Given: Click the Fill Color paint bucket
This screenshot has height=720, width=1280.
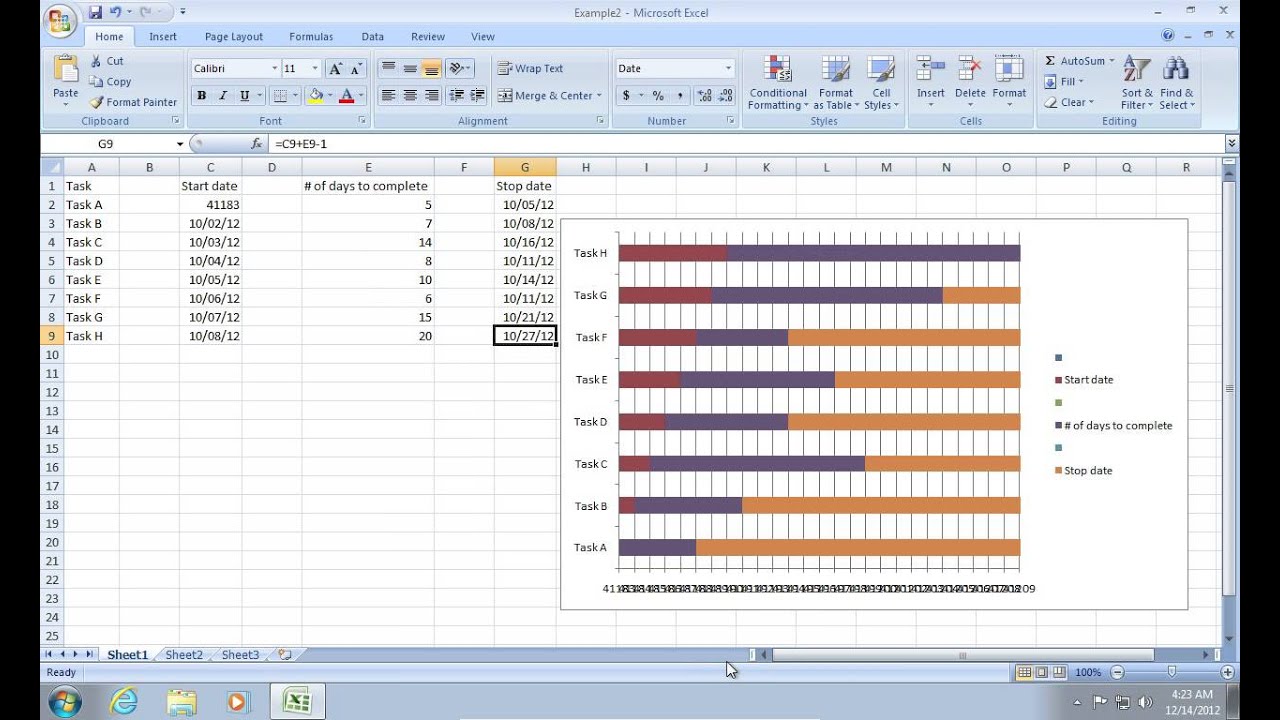Looking at the screenshot, I should 316,96.
